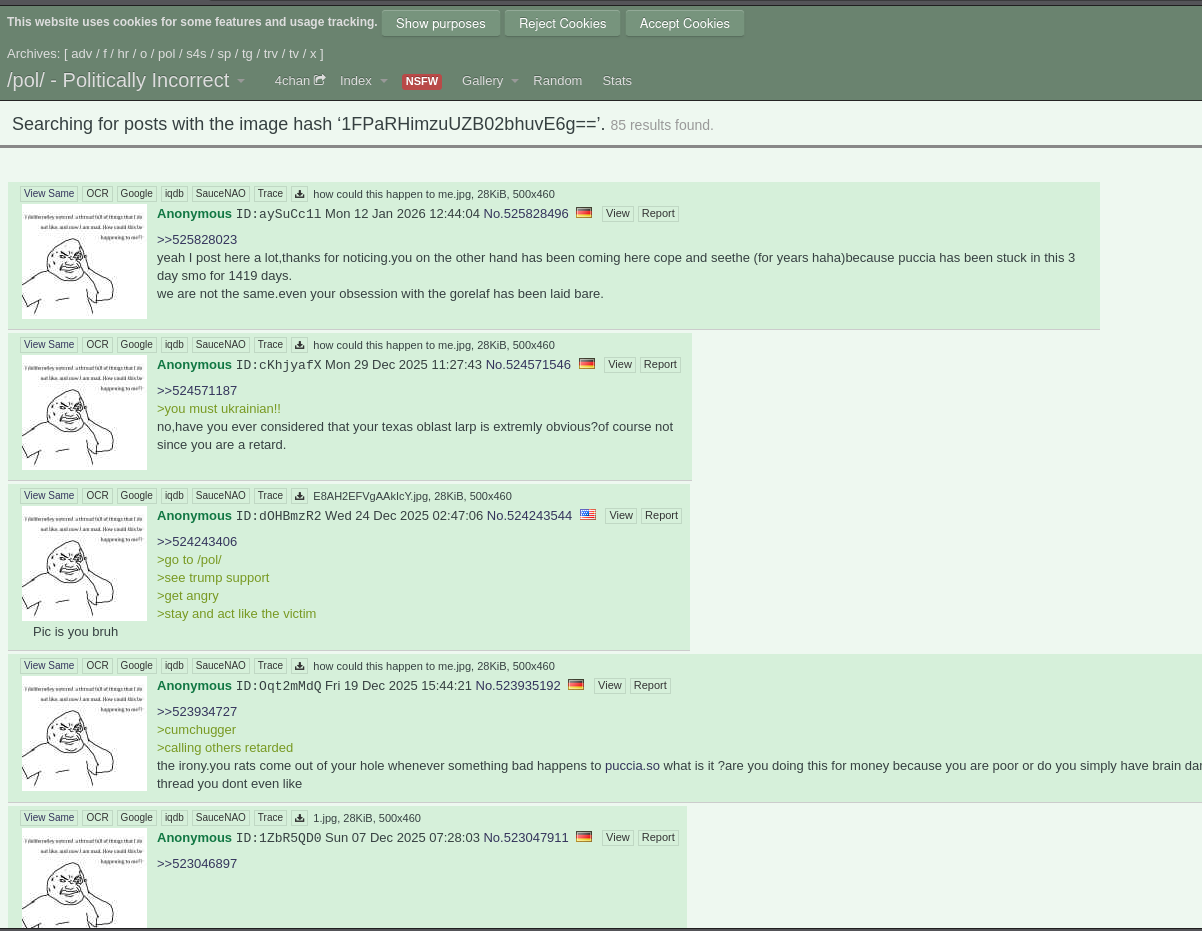Viewport: 1202px width, 931px height.
Task: Click View Same on post No.525828496
Action: tap(49, 194)
